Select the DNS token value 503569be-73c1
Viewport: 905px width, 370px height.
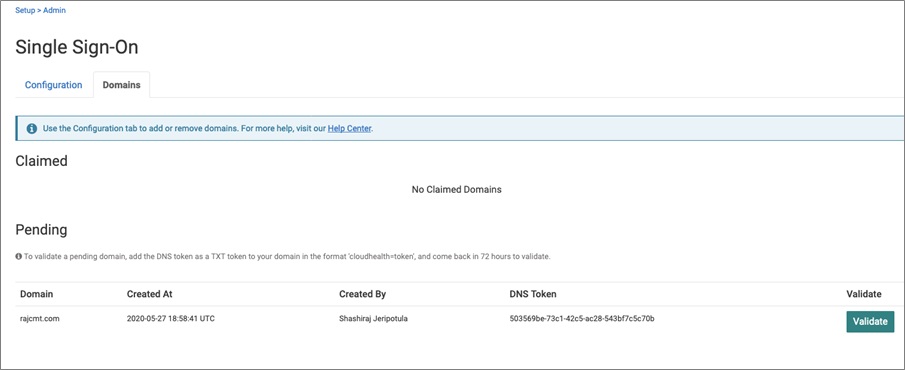tap(582, 318)
